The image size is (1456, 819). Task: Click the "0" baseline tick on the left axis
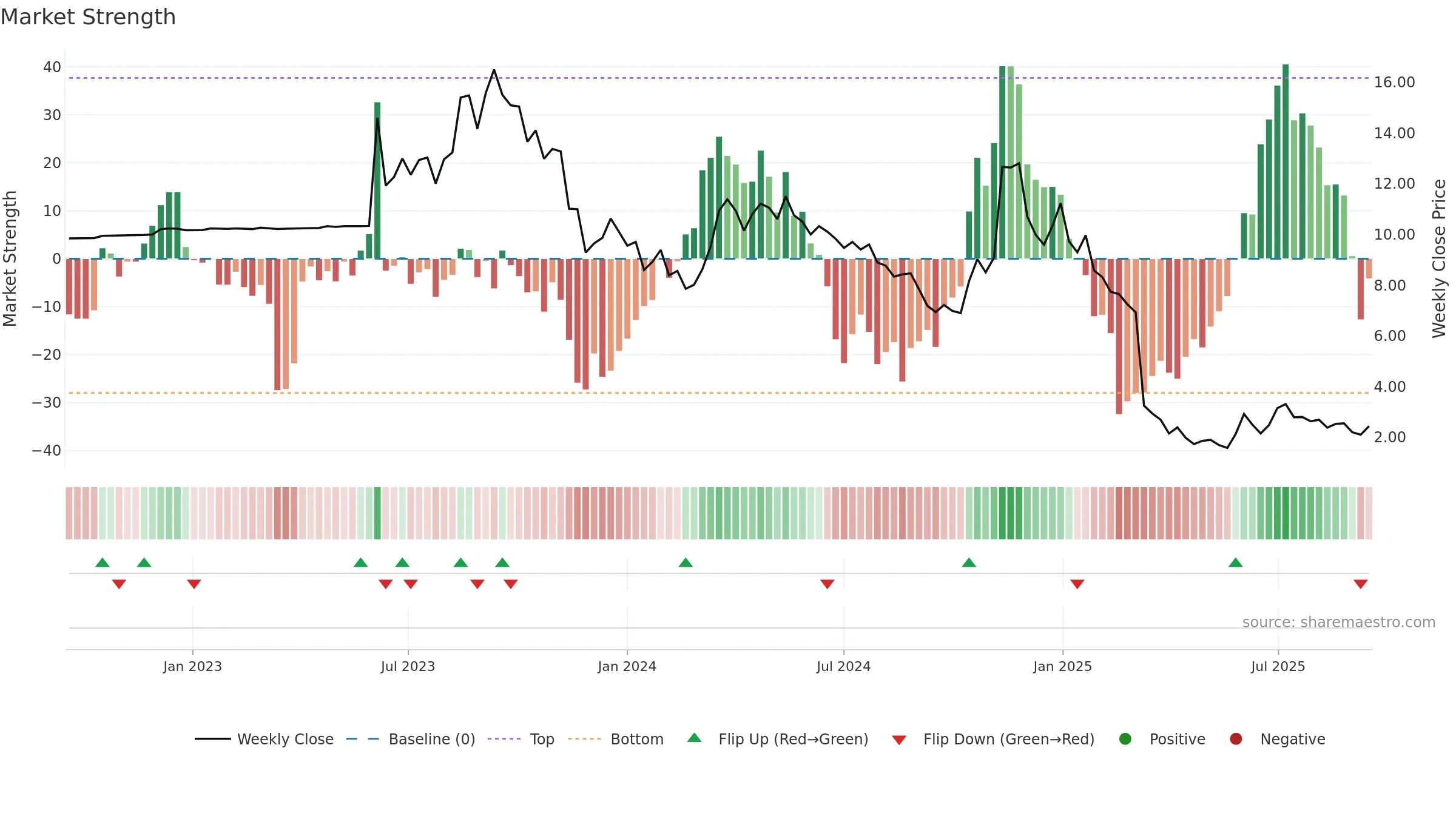point(56,258)
